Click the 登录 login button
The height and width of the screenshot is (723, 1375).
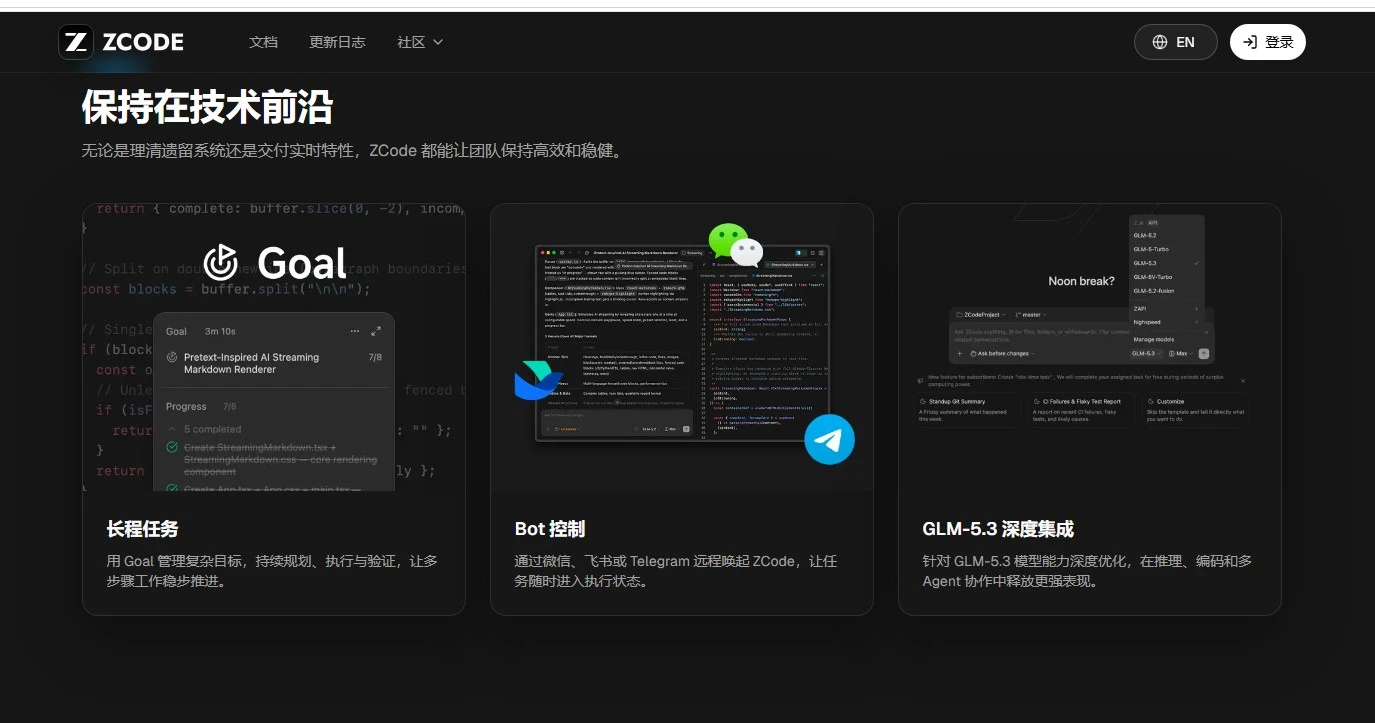(x=1268, y=42)
